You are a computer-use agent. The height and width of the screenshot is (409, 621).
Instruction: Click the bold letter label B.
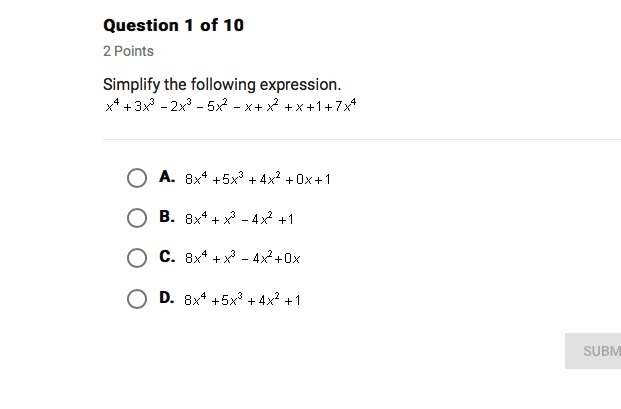(x=167, y=217)
